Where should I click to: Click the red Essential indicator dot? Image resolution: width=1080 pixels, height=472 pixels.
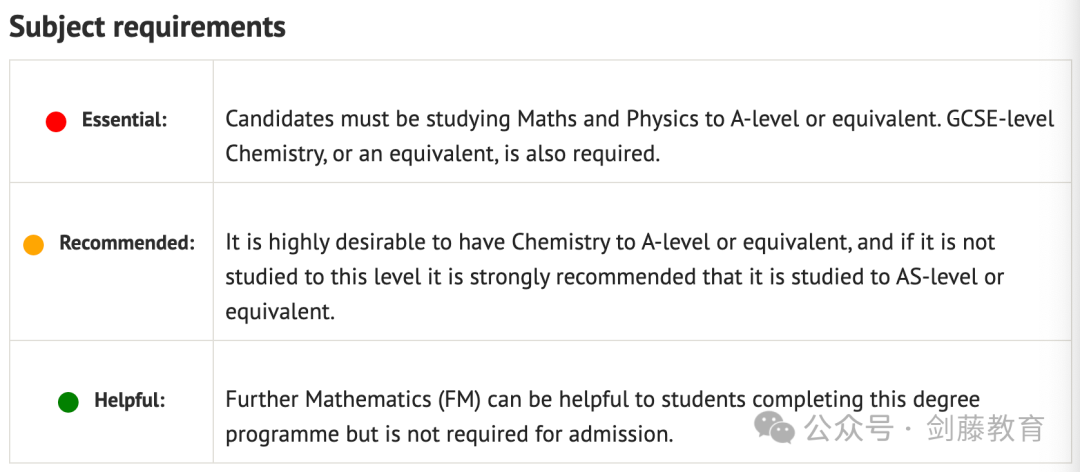[56, 123]
